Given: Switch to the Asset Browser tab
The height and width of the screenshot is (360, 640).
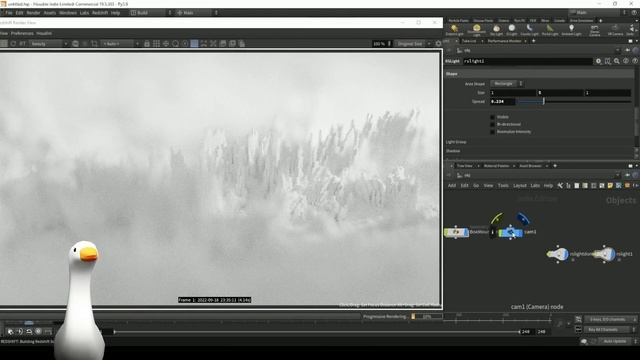Looking at the screenshot, I should pyautogui.click(x=530, y=166).
